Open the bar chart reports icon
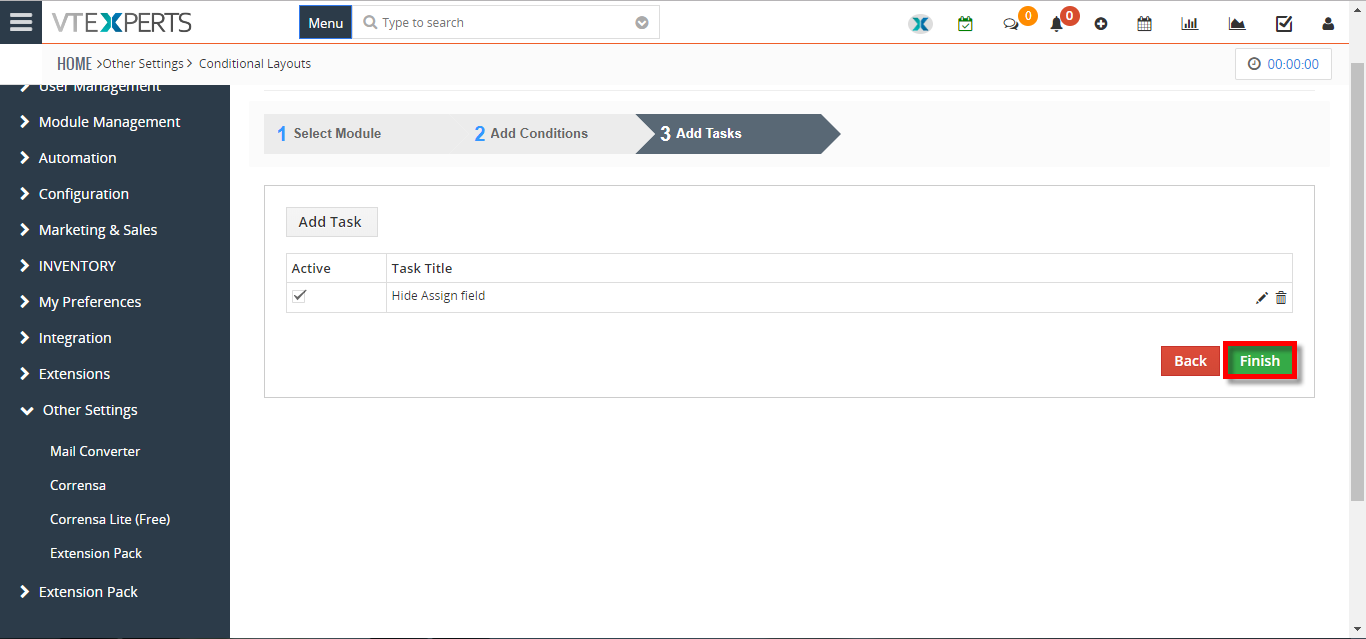Image resolution: width=1366 pixels, height=639 pixels. (1190, 24)
